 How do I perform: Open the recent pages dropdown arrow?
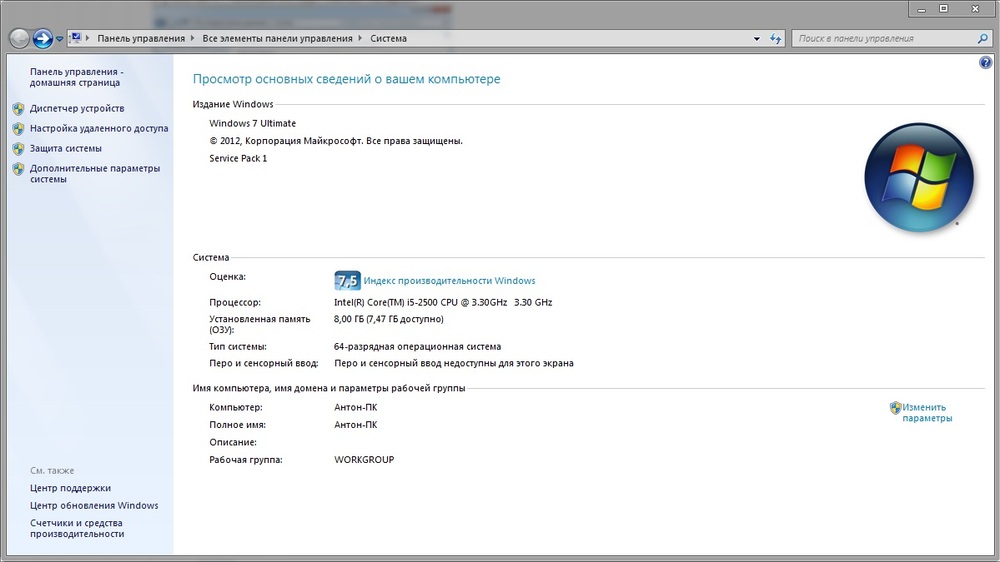click(x=60, y=39)
